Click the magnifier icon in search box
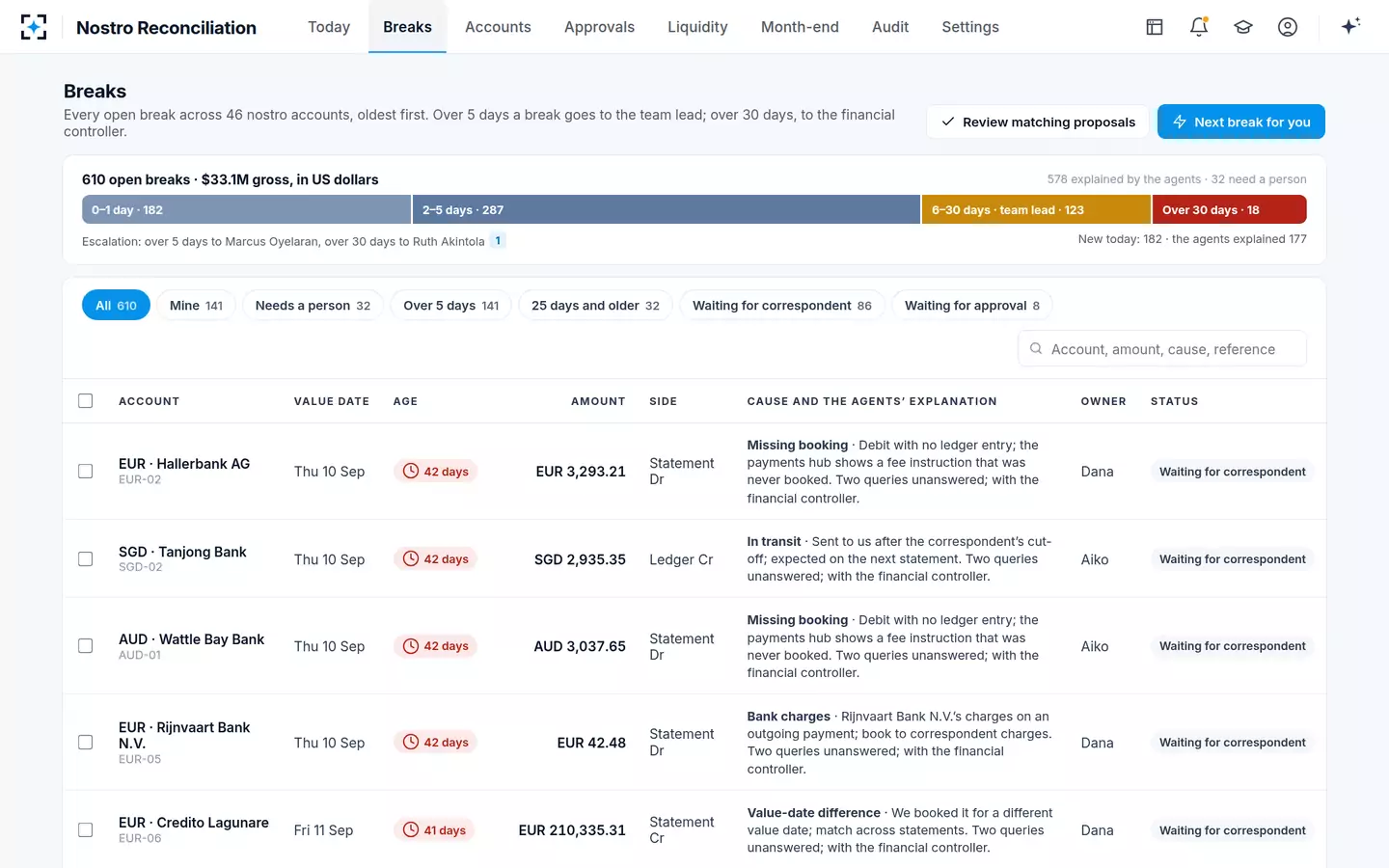Viewport: 1389px width, 868px height. tap(1035, 349)
